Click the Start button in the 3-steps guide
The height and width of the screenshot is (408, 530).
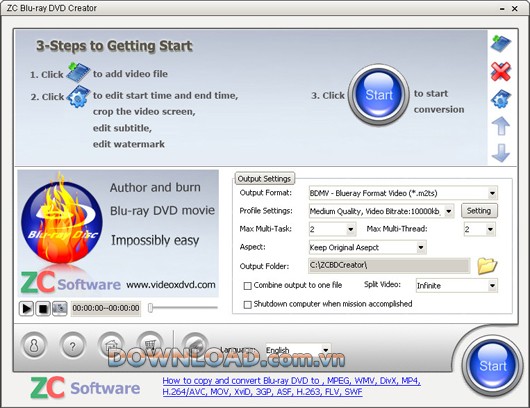tap(379, 95)
